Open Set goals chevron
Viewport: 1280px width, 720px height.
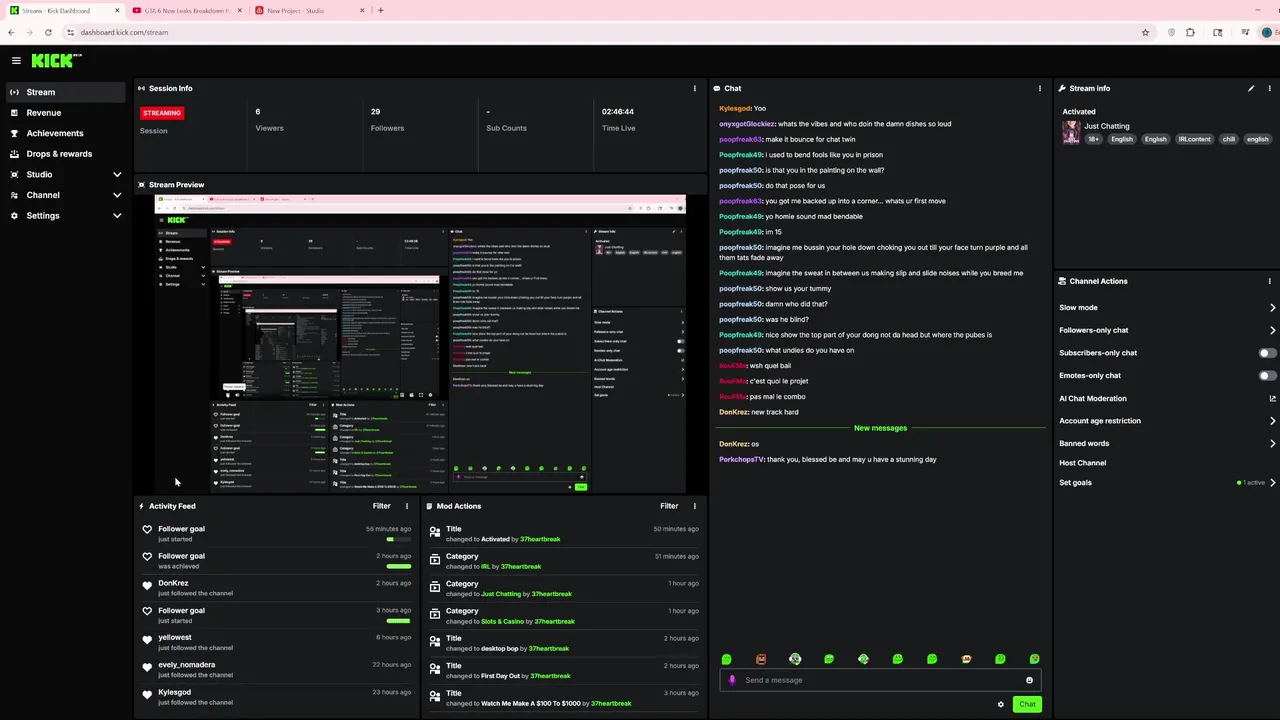click(1272, 482)
